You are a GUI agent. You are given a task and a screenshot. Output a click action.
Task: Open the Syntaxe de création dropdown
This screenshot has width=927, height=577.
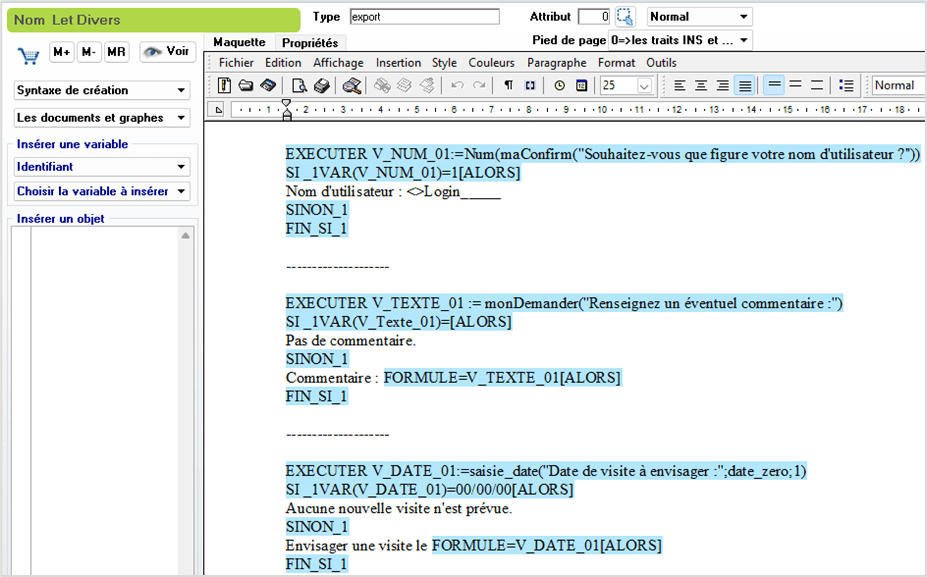(x=102, y=90)
